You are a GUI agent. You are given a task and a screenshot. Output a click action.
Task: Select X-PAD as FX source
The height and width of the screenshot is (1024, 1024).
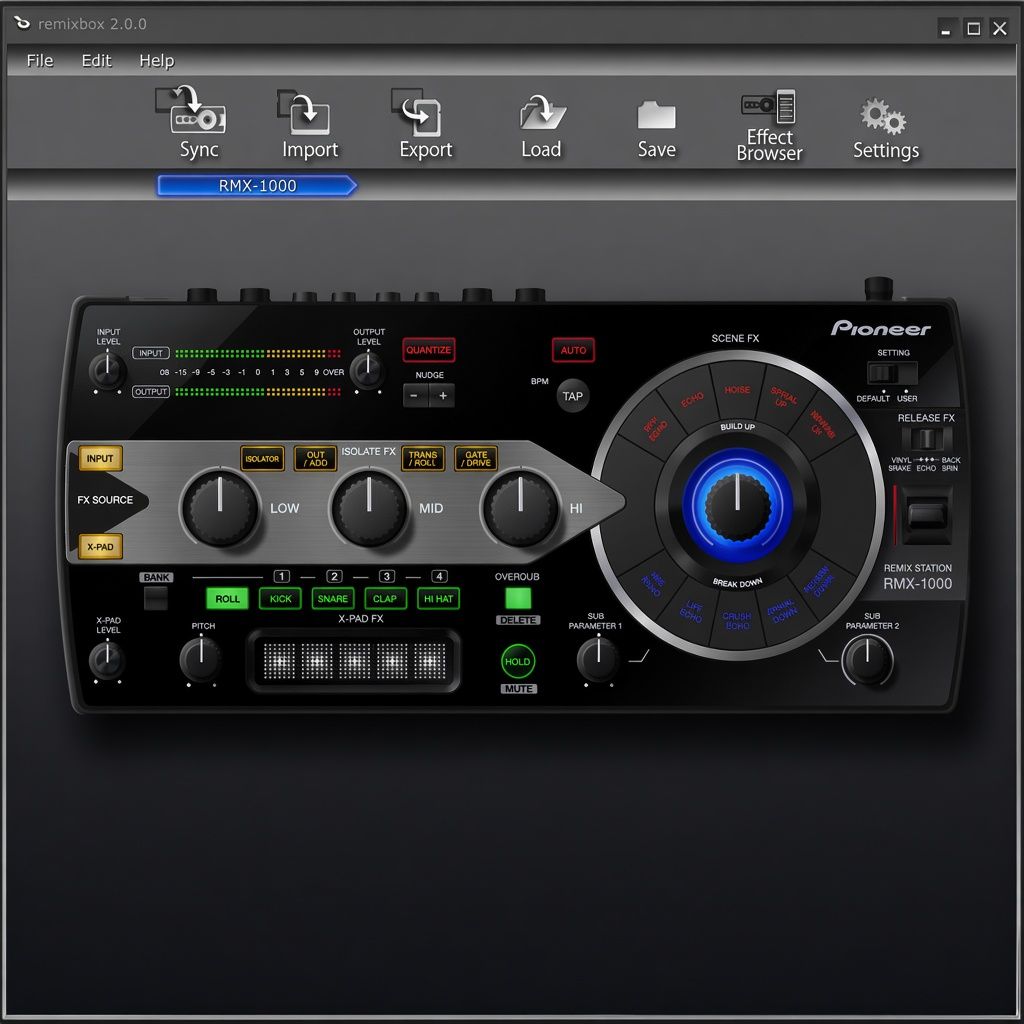coord(100,547)
